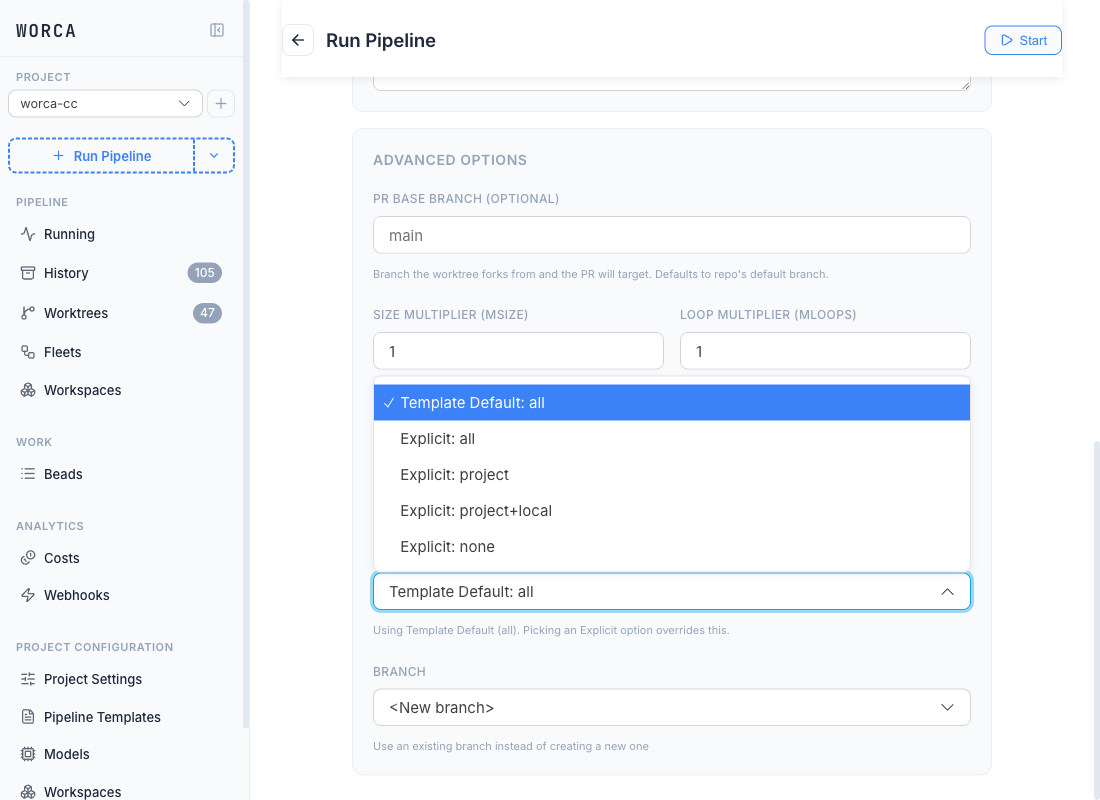The width and height of the screenshot is (1100, 800).
Task: Open Worktrees branch icon
Action: 28,313
